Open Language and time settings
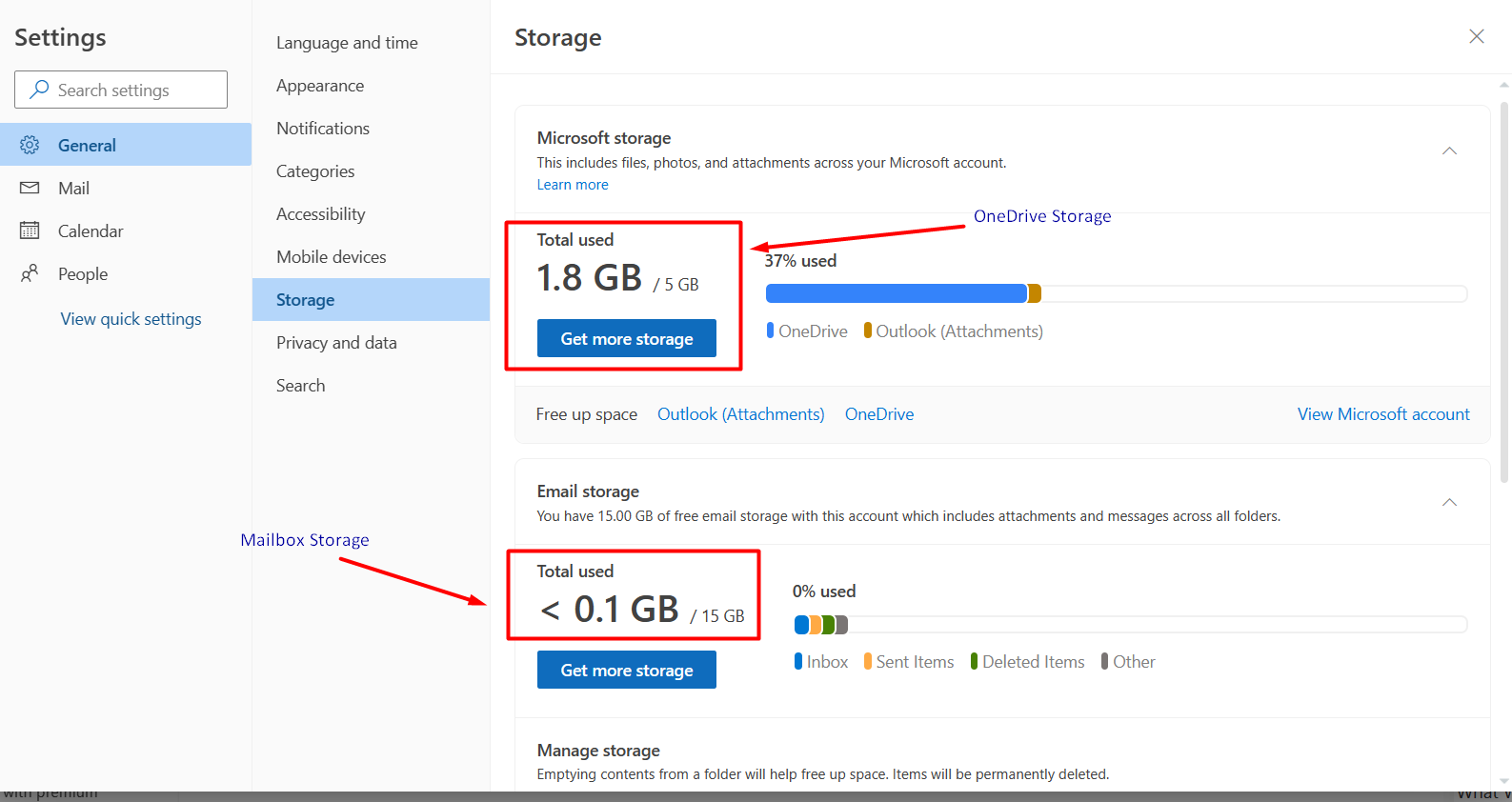This screenshot has height=802, width=1512. [x=347, y=43]
